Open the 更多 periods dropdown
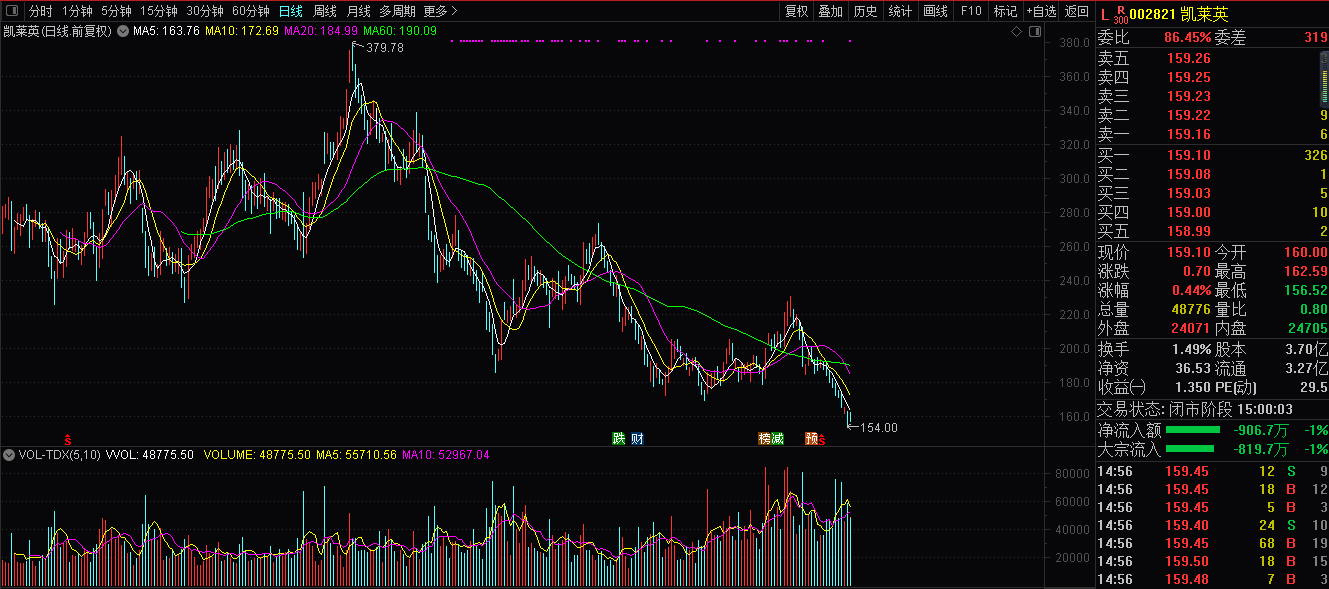 click(440, 12)
